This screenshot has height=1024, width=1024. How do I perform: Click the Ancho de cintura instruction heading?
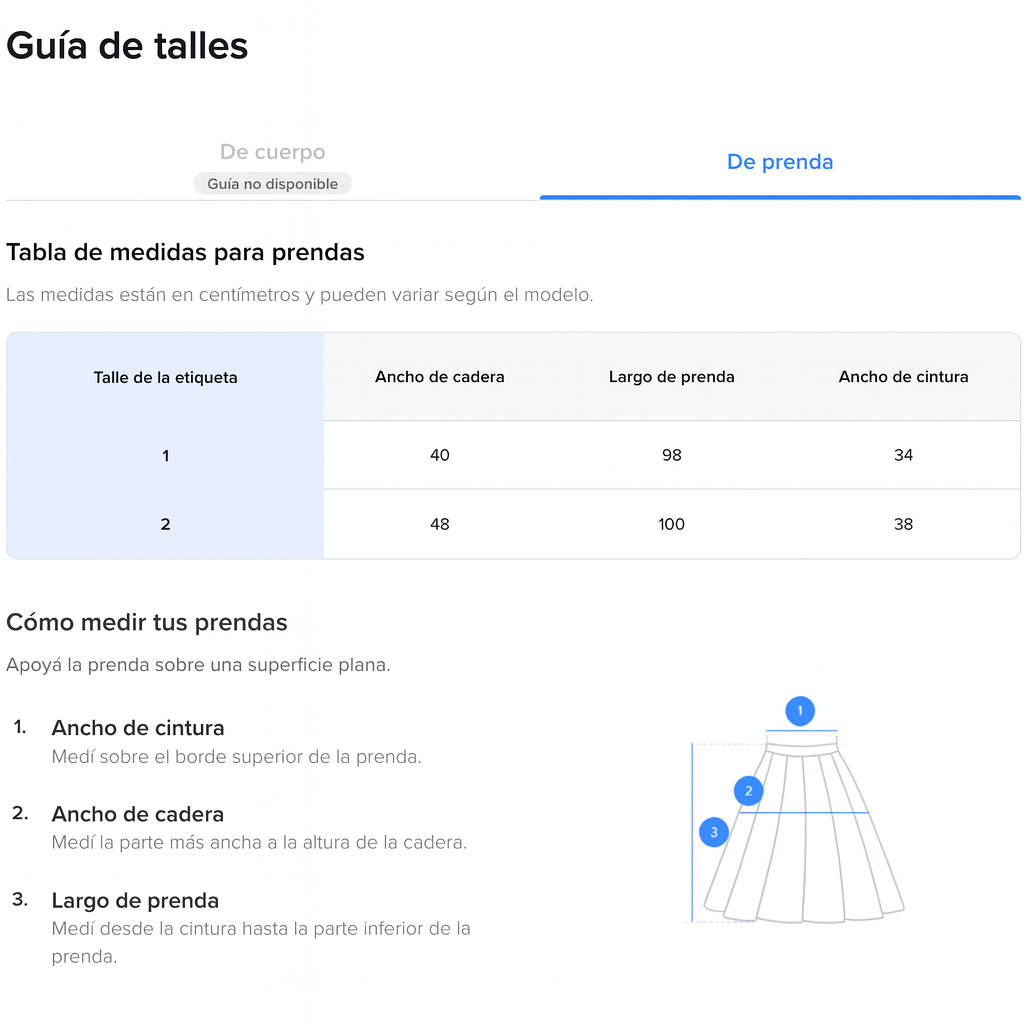(x=138, y=728)
